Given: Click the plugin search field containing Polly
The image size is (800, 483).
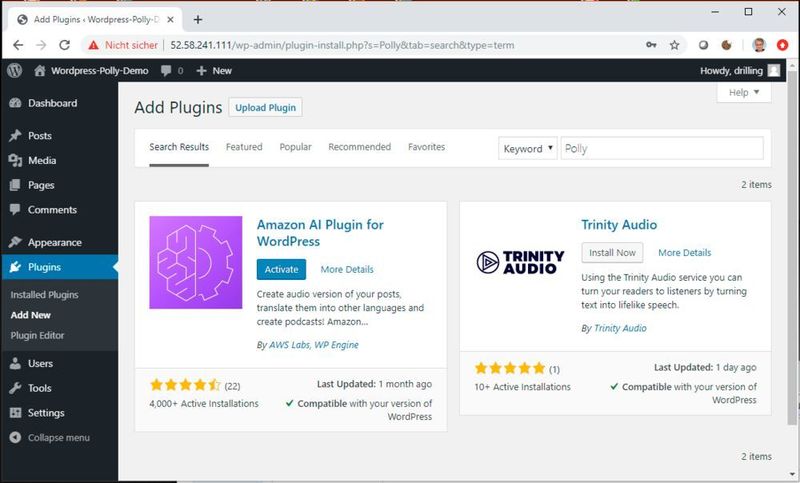Looking at the screenshot, I should coord(662,148).
